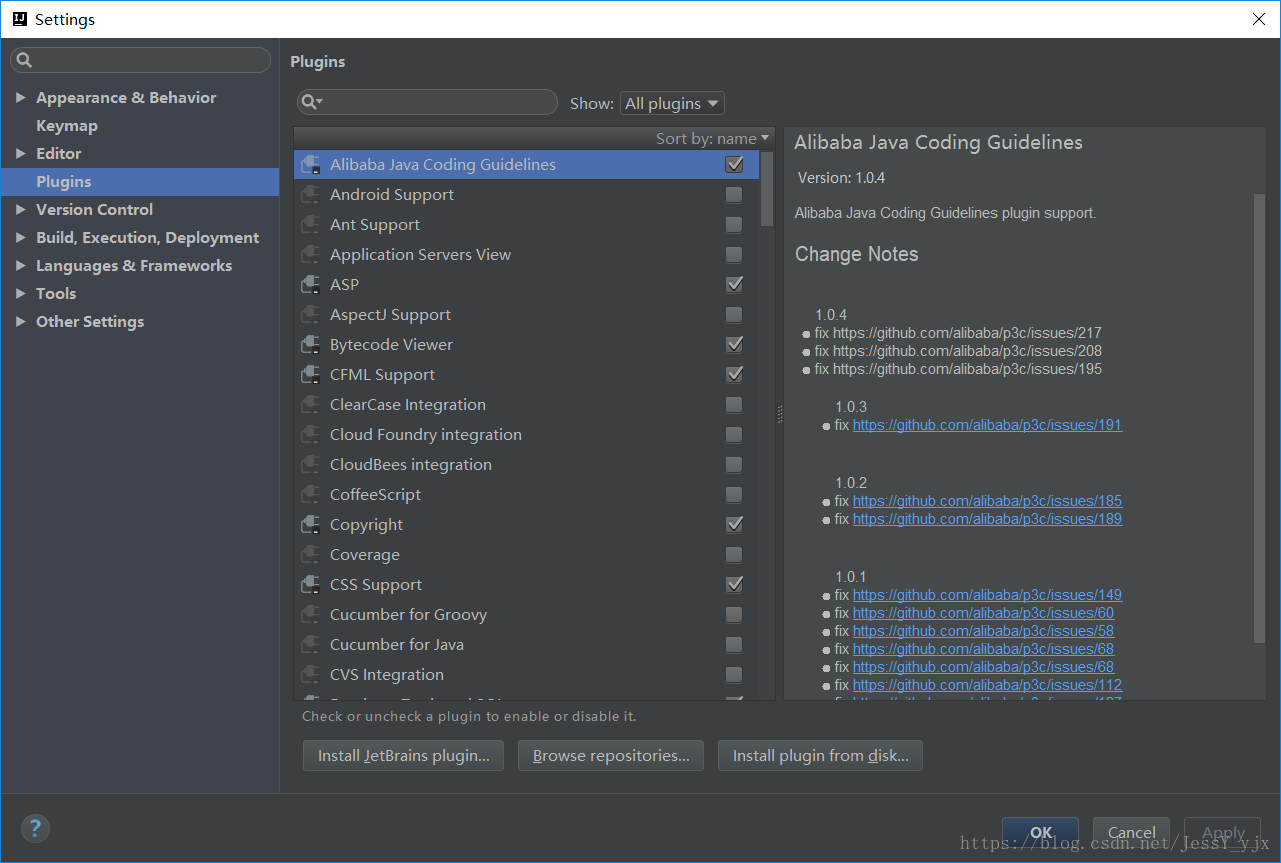Click the Cancel button

1132,832
